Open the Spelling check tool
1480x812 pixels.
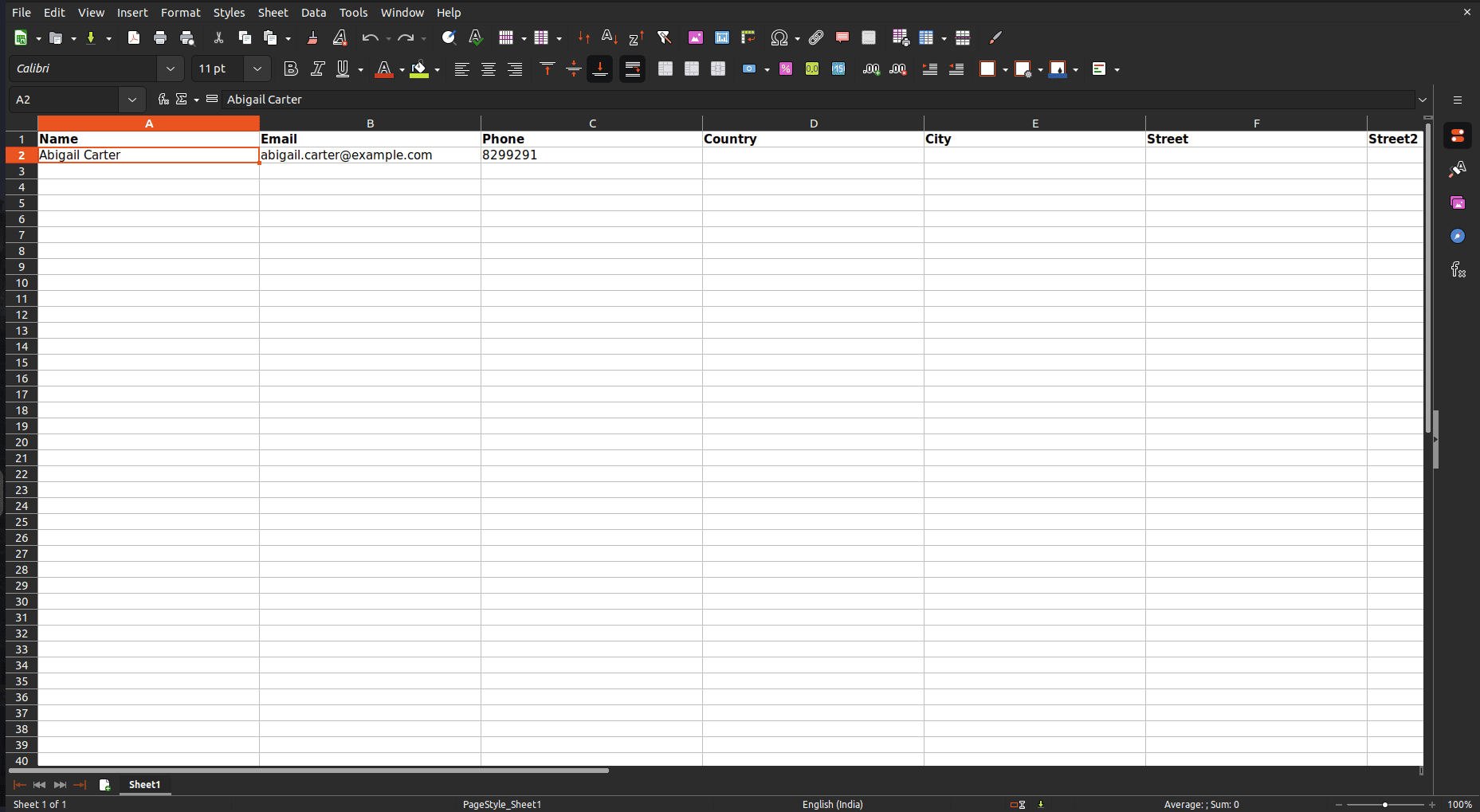(x=475, y=37)
